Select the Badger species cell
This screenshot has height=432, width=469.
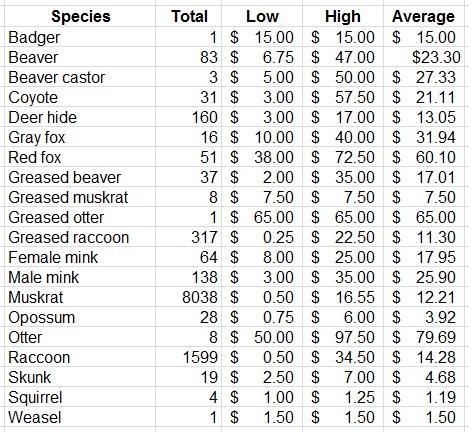[80, 37]
